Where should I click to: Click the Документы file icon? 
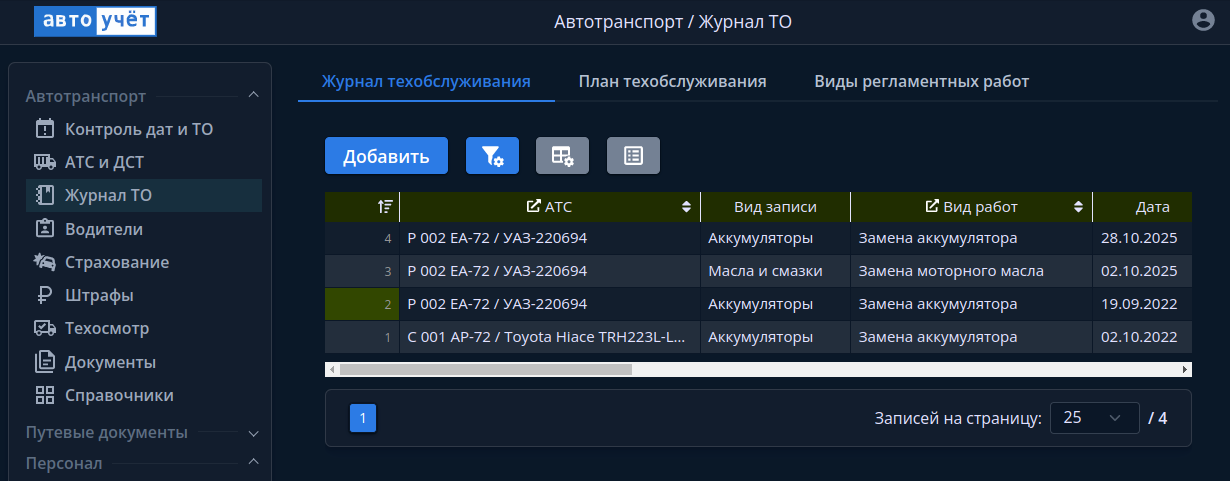pyautogui.click(x=44, y=362)
